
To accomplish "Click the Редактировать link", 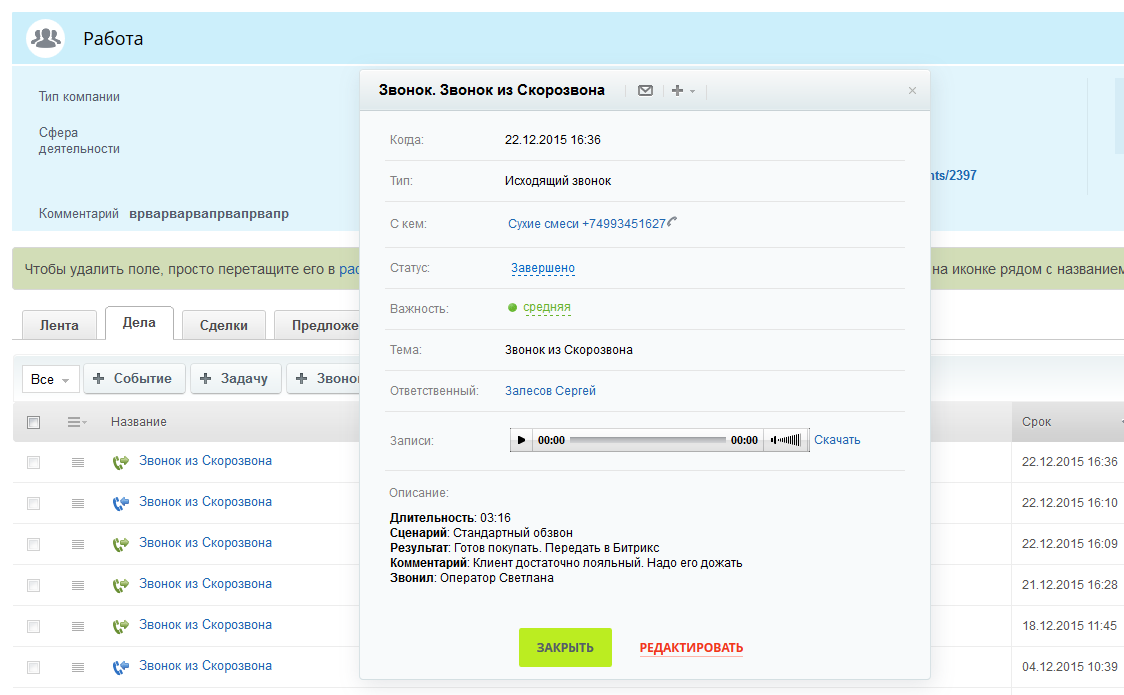I will click(691, 648).
